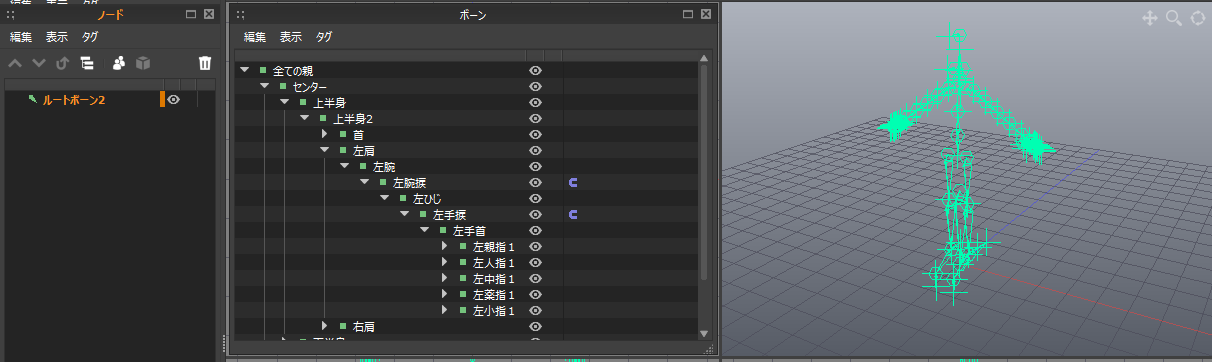This screenshot has width=1212, height=362.
Task: Hide the 首 bone
Action: (535, 135)
